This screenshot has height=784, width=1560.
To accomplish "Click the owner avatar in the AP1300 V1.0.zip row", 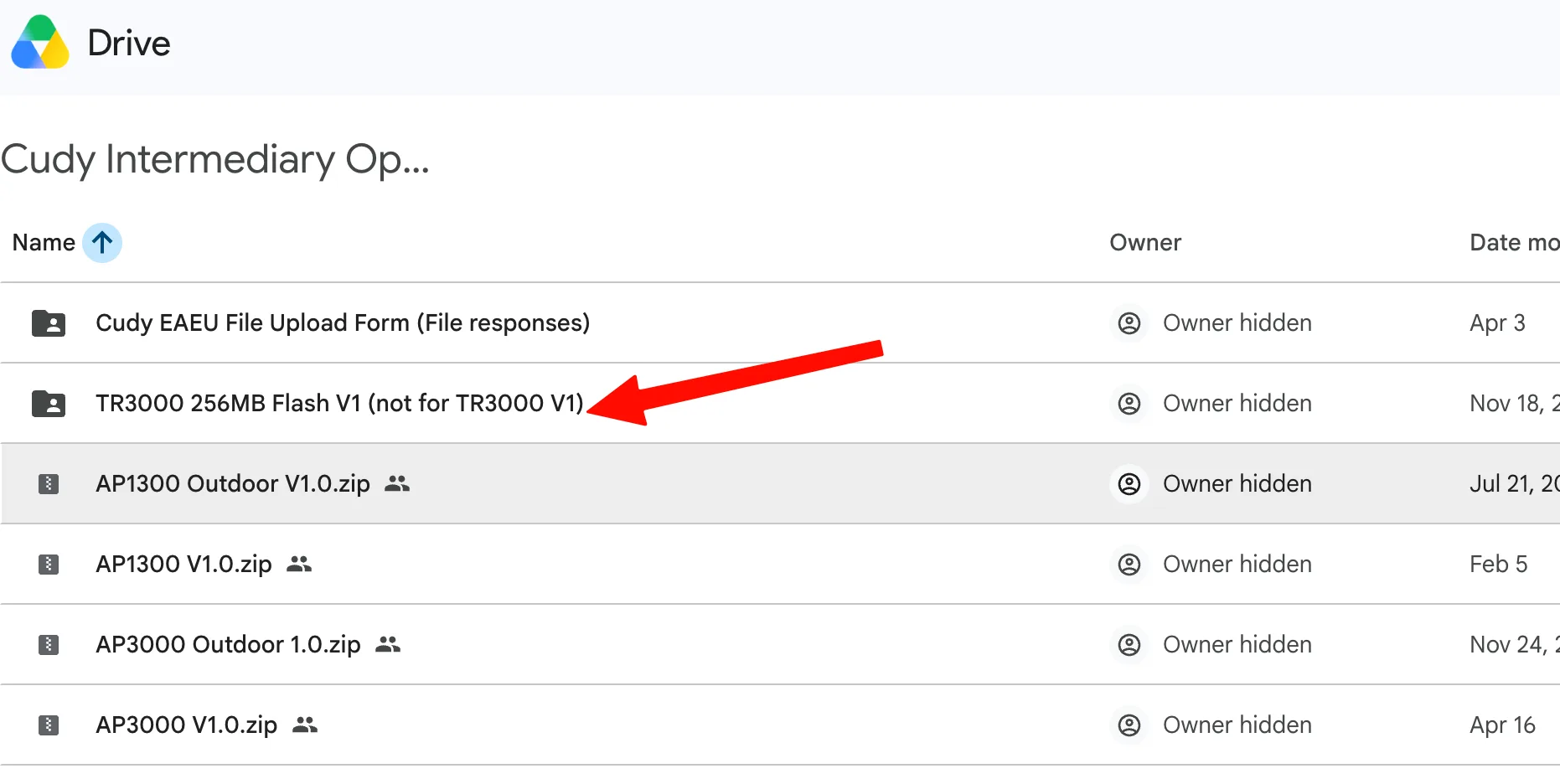I will click(x=1129, y=565).
